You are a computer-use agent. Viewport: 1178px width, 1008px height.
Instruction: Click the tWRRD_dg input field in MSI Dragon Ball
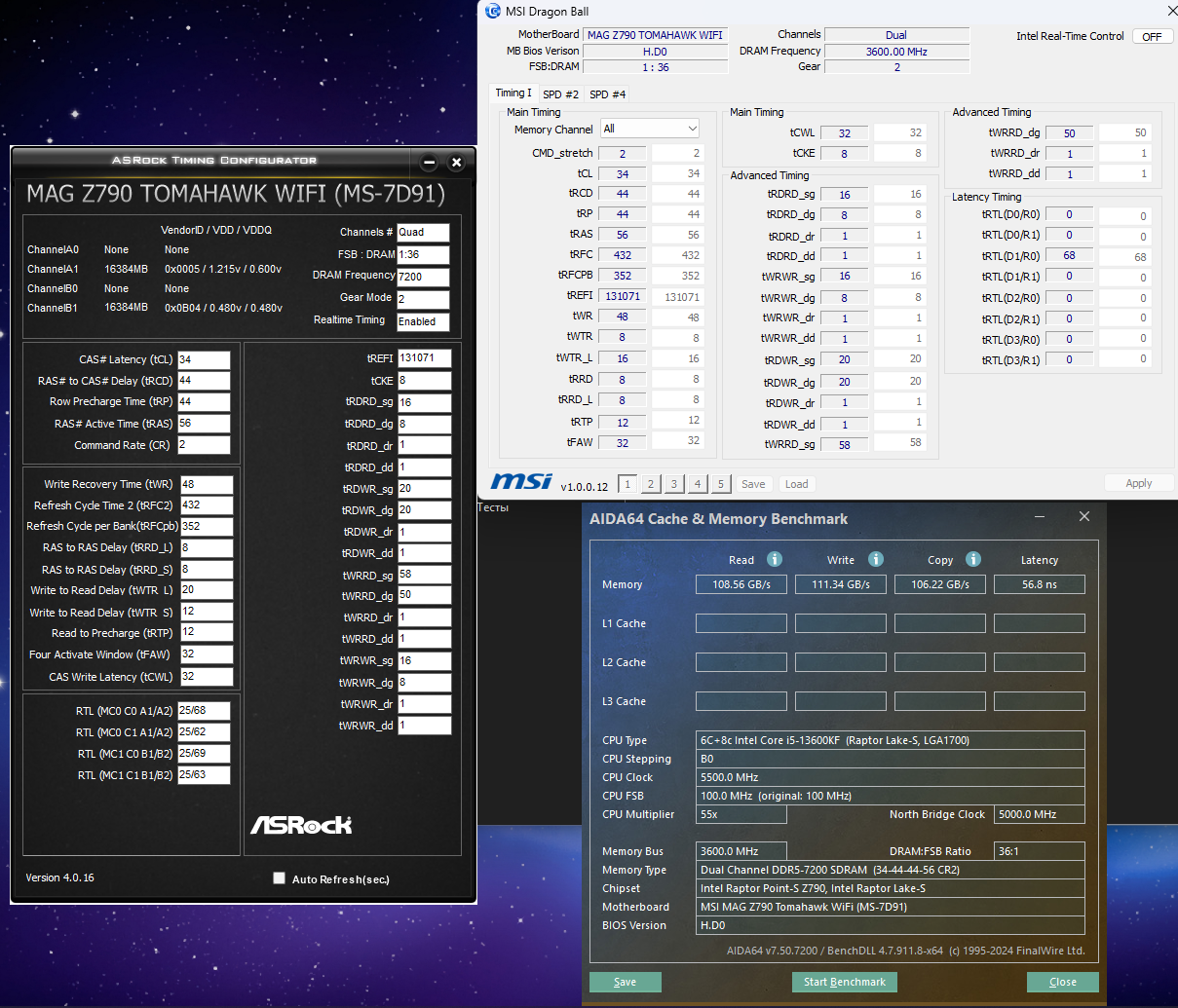1069,133
